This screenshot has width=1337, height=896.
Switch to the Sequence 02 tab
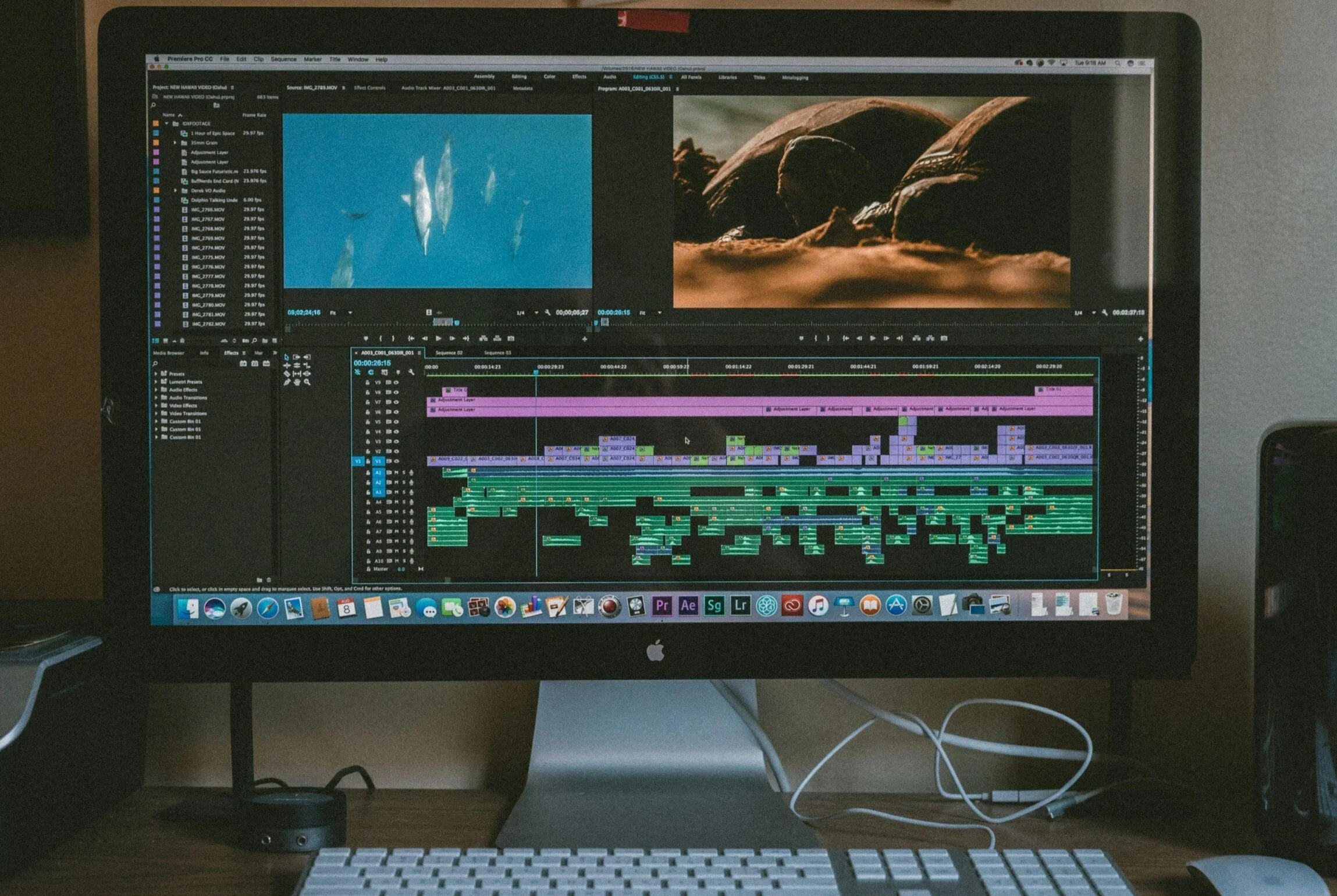pos(449,353)
